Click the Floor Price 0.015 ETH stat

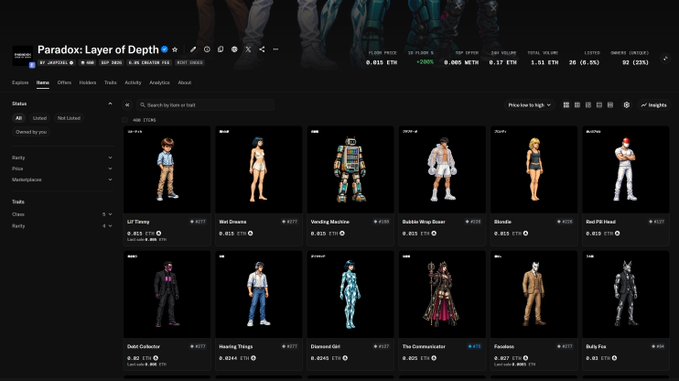(x=381, y=58)
